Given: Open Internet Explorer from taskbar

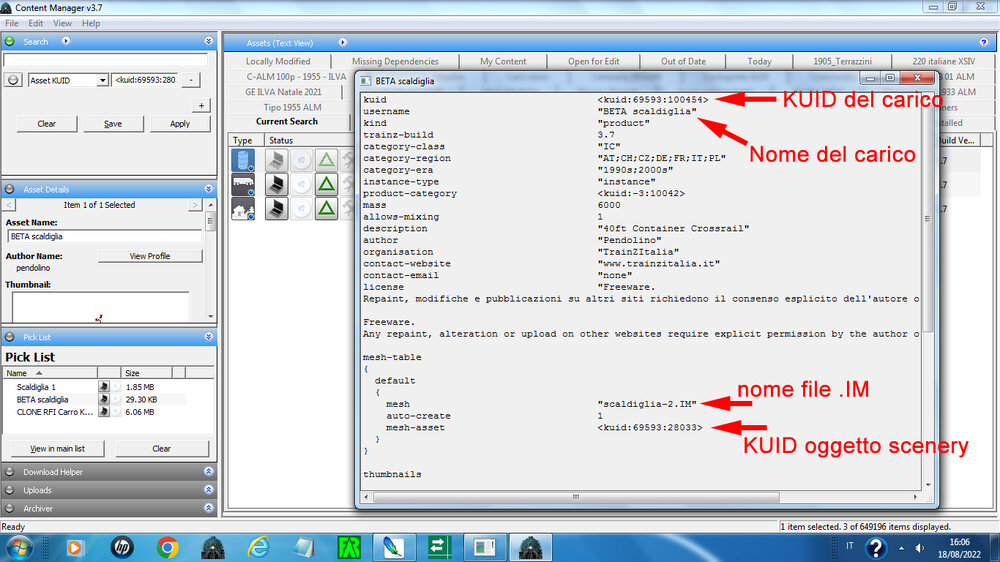Looking at the screenshot, I should 258,547.
